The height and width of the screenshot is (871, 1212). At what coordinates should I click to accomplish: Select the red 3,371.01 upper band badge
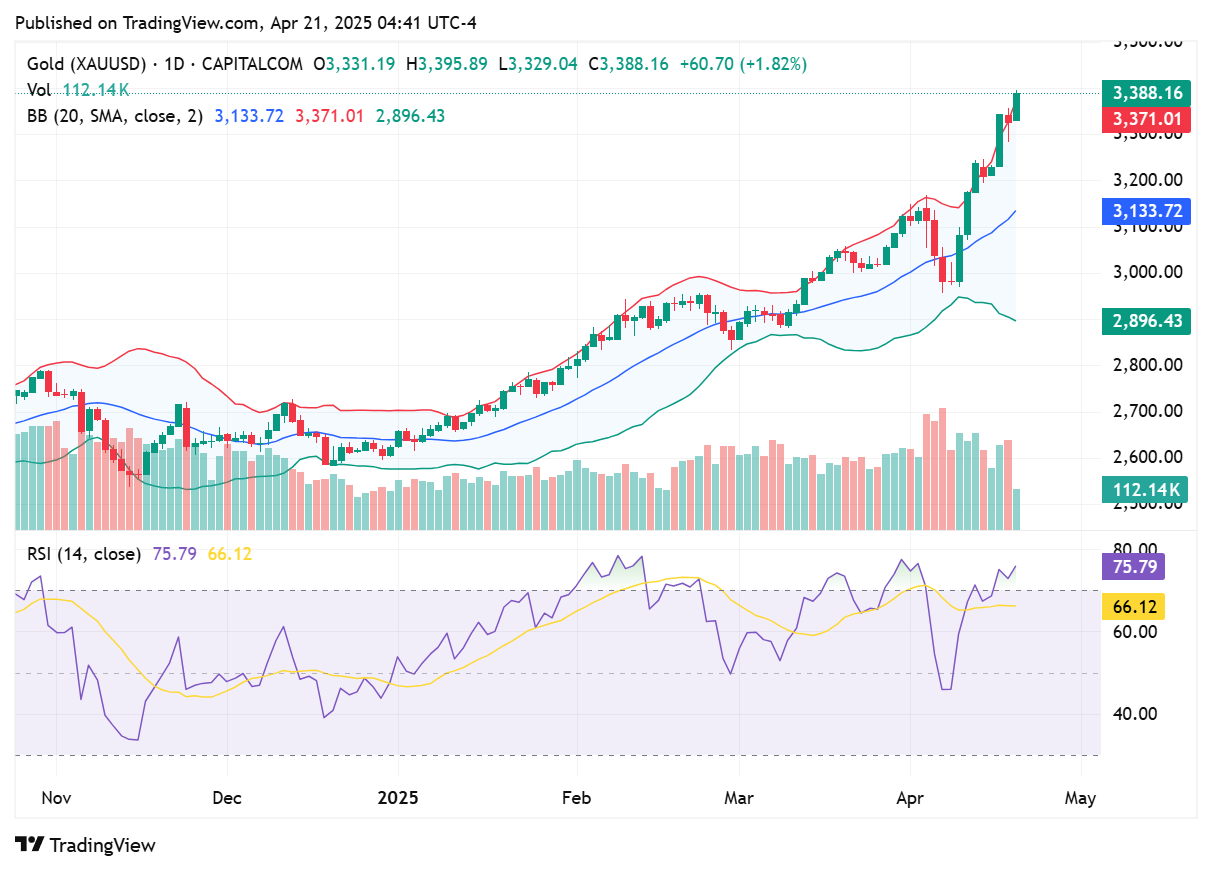coord(1146,120)
